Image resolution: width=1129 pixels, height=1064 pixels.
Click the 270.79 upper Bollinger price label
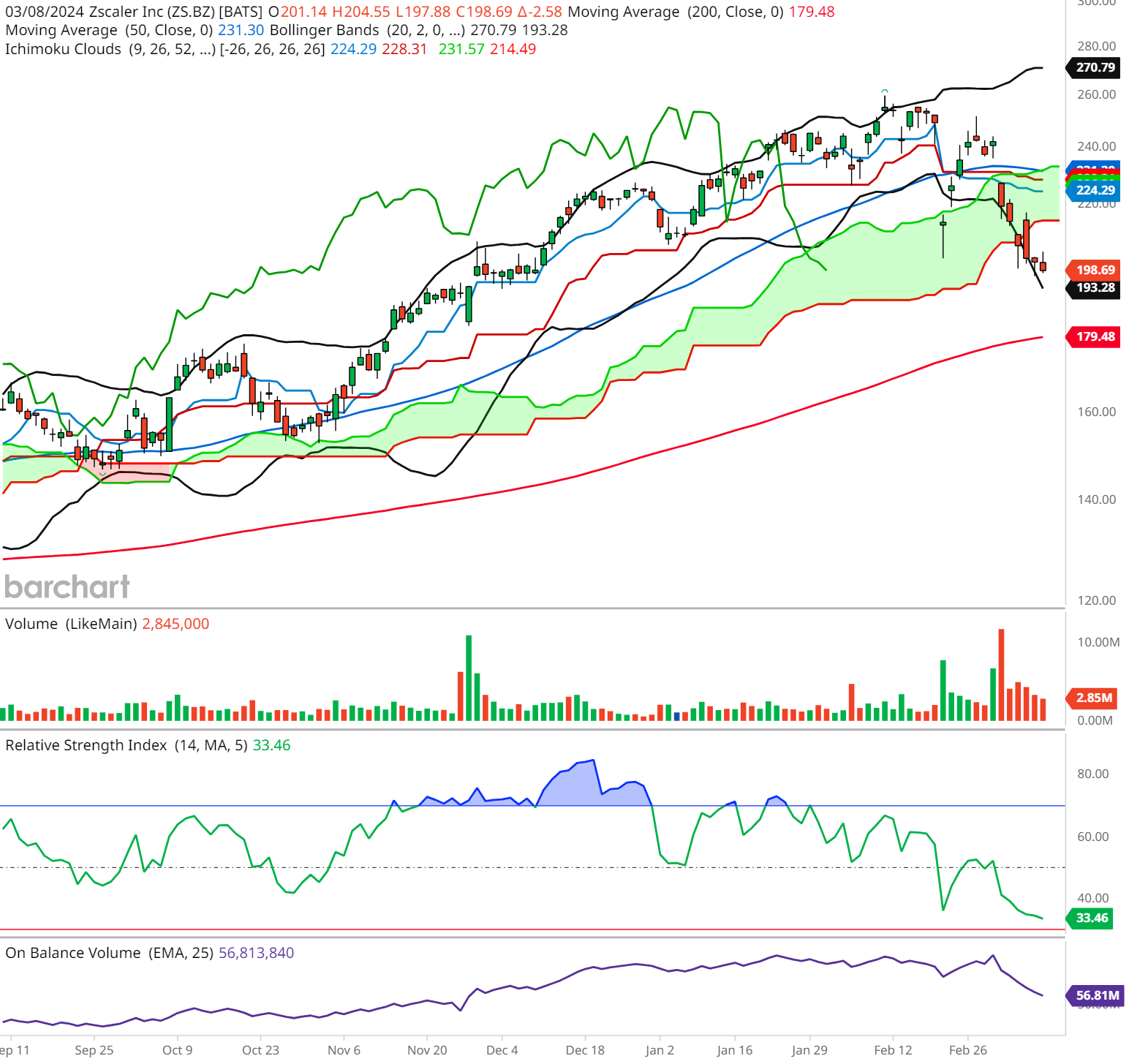1093,68
